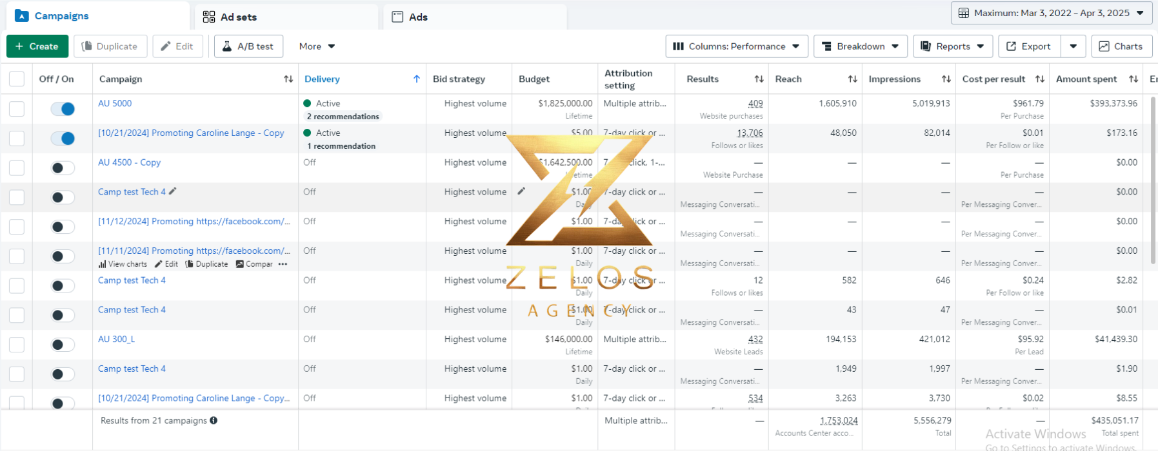
Task: Check the box for 11/12/2024 Promoting campaign
Action: click(16, 227)
